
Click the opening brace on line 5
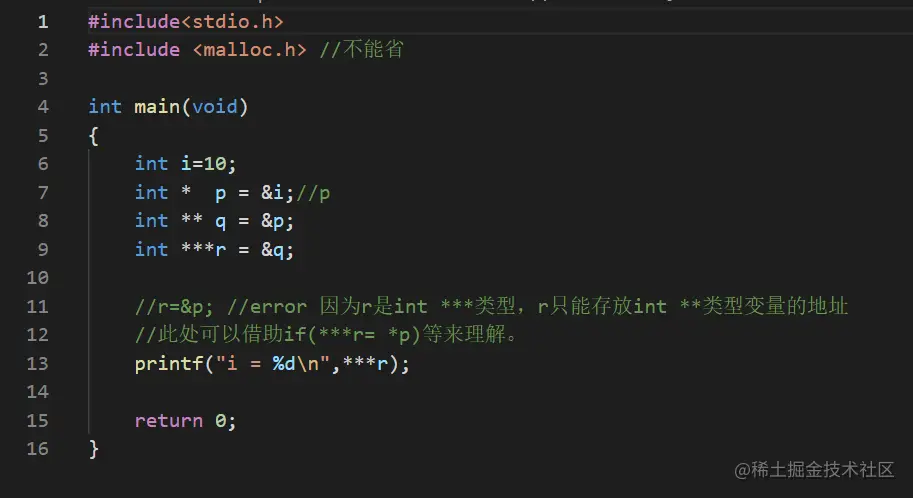point(93,136)
